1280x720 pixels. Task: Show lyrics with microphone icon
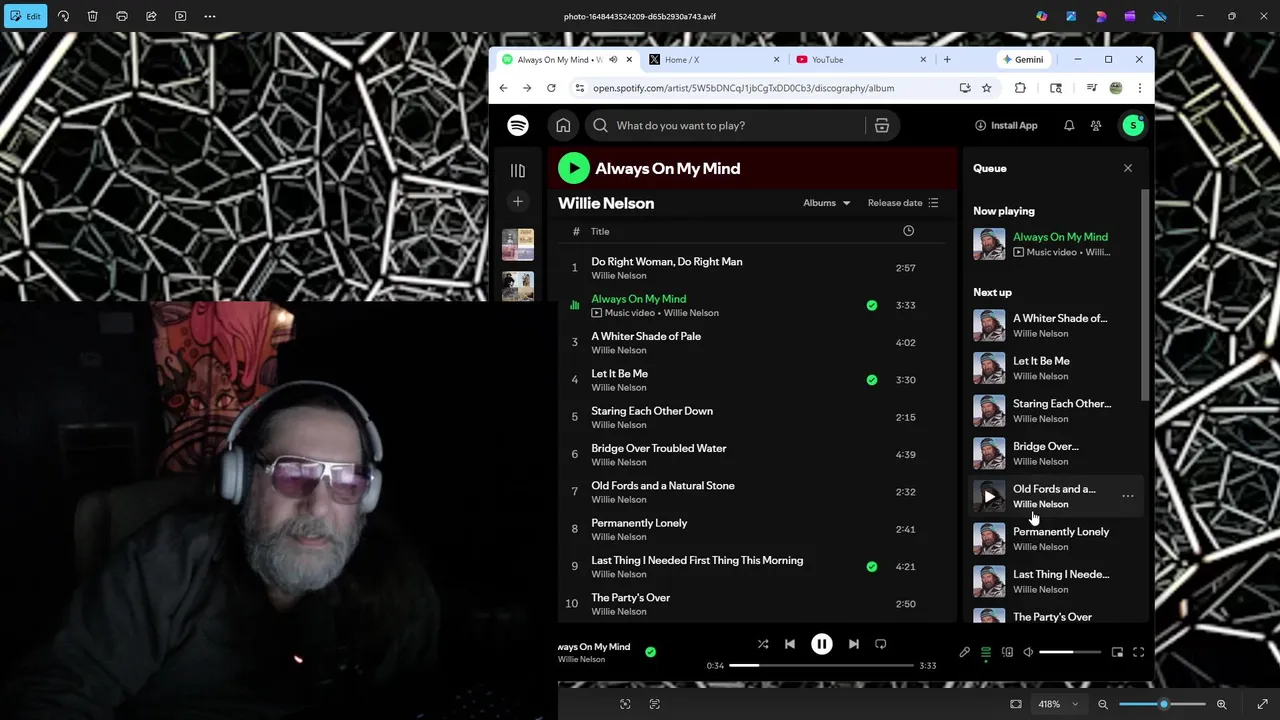(x=964, y=652)
